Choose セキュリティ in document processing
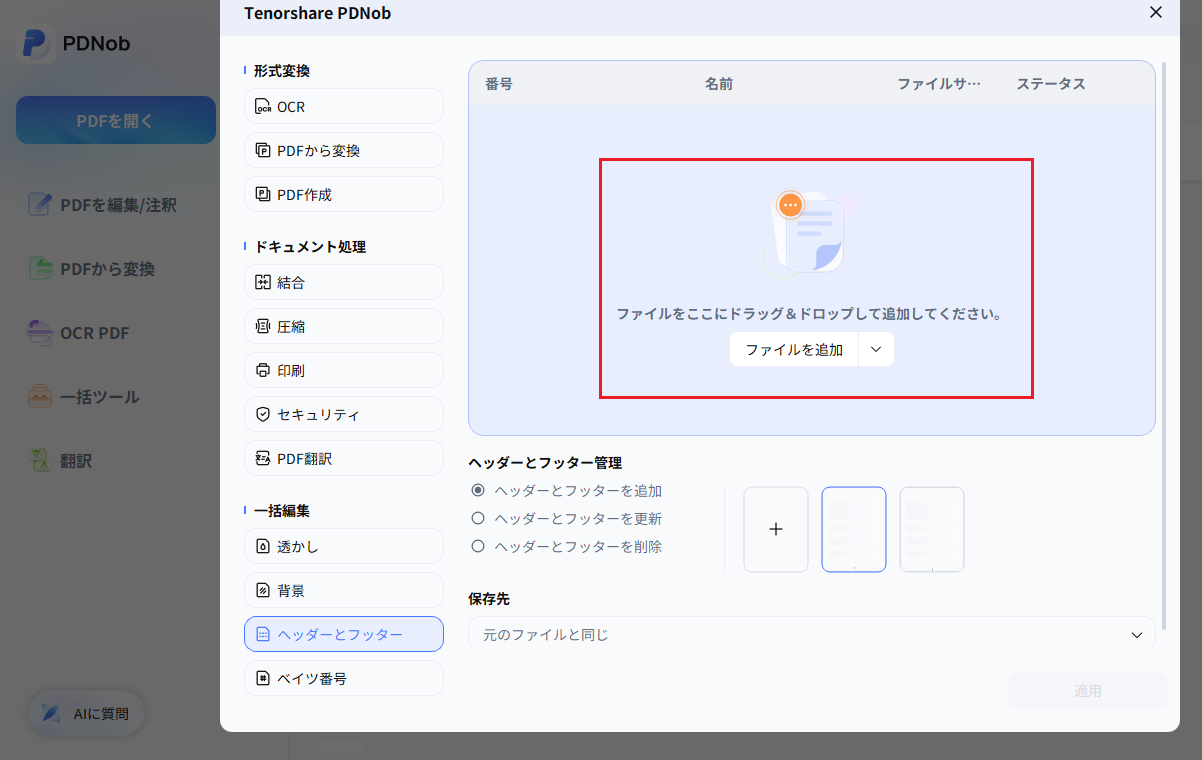Screen dimensions: 1202x760 [x=344, y=415]
